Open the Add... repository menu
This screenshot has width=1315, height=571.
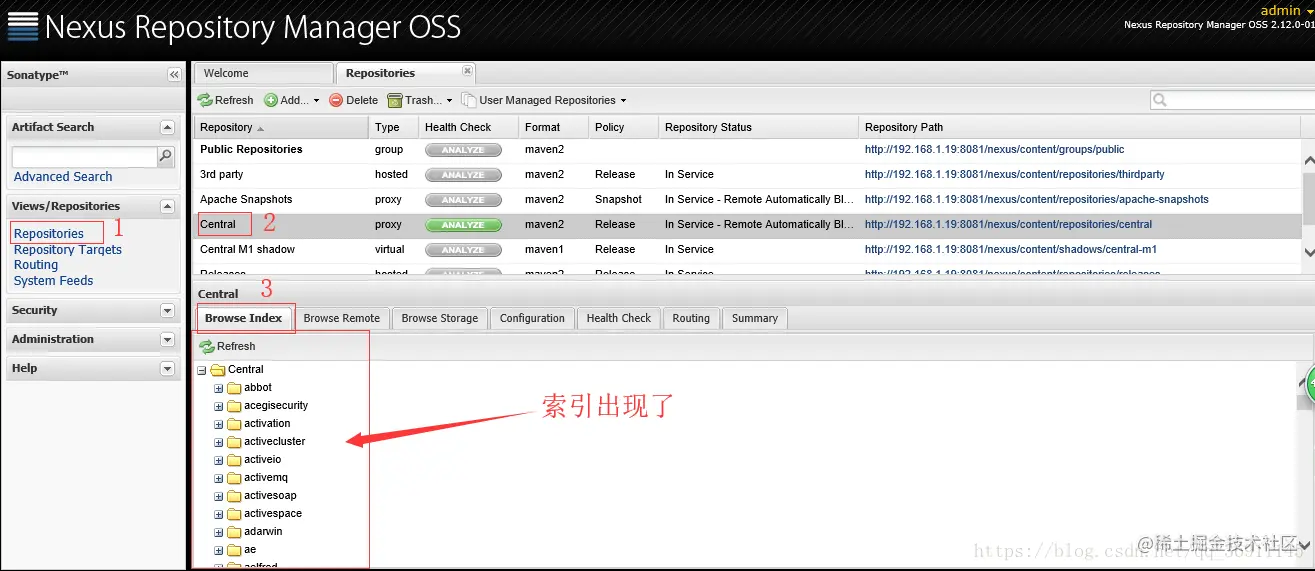pos(292,100)
